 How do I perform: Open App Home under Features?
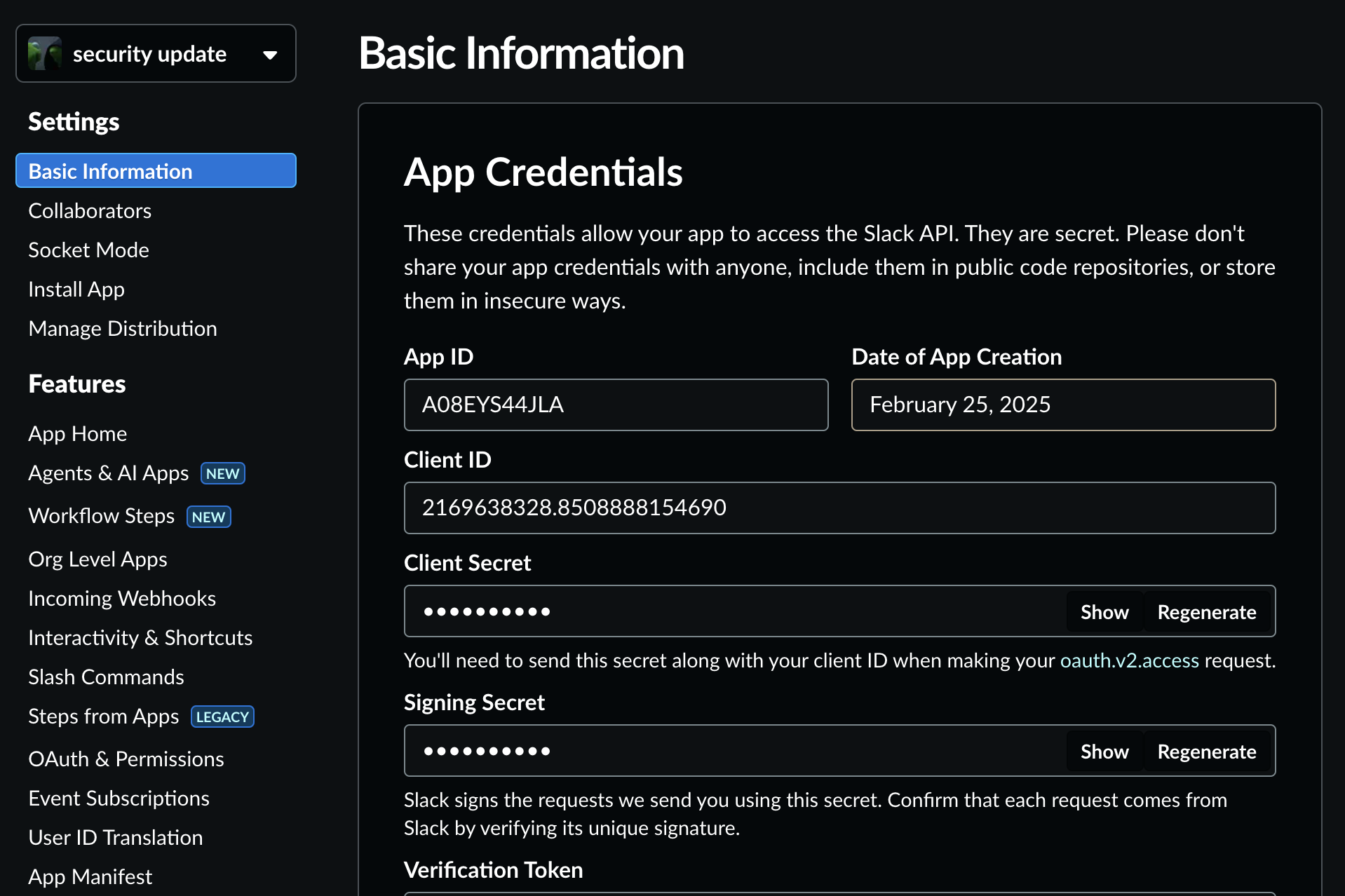point(78,433)
